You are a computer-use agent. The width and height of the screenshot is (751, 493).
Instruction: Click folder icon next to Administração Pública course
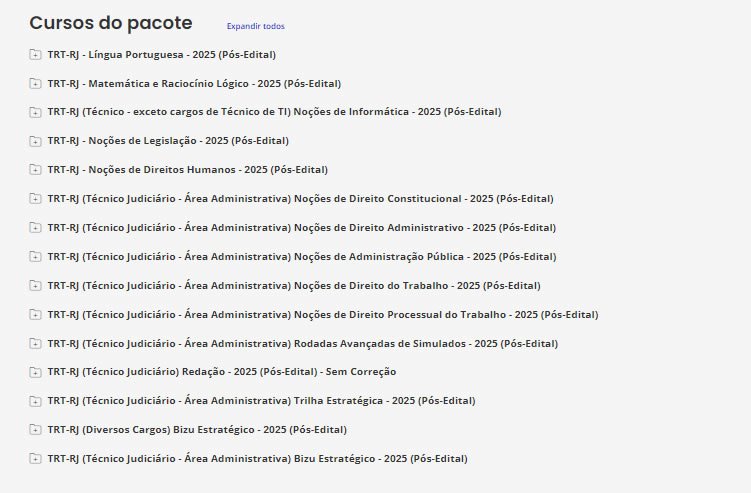[x=35, y=257]
